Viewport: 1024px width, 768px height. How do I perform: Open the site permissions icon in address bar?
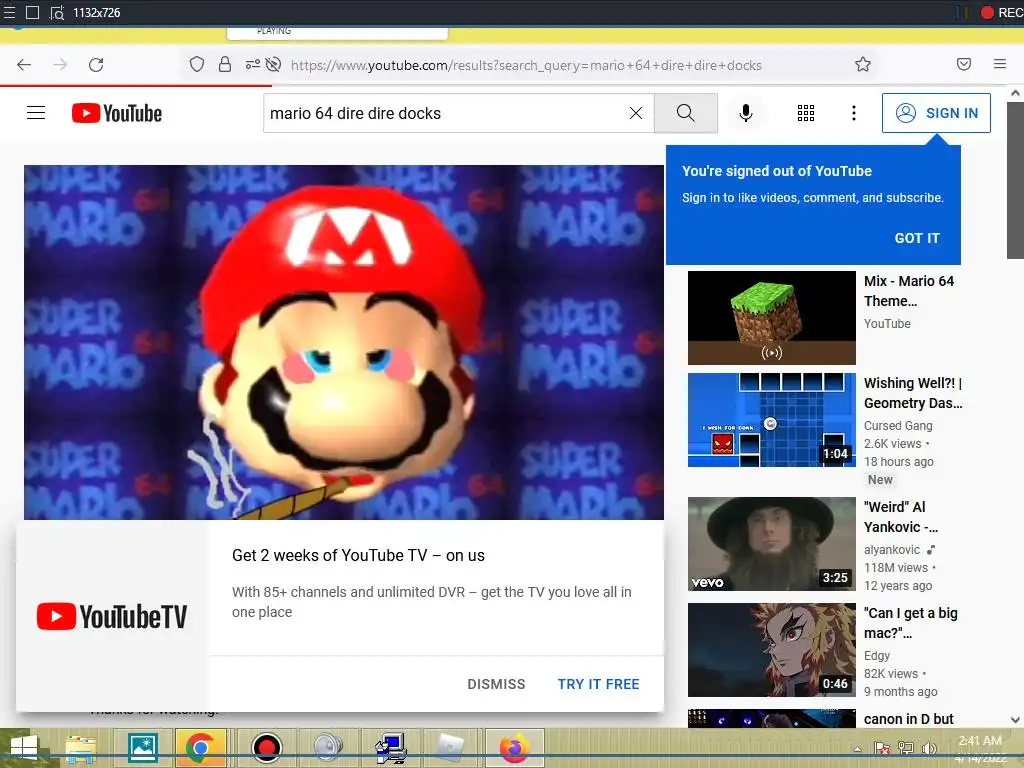click(252, 64)
